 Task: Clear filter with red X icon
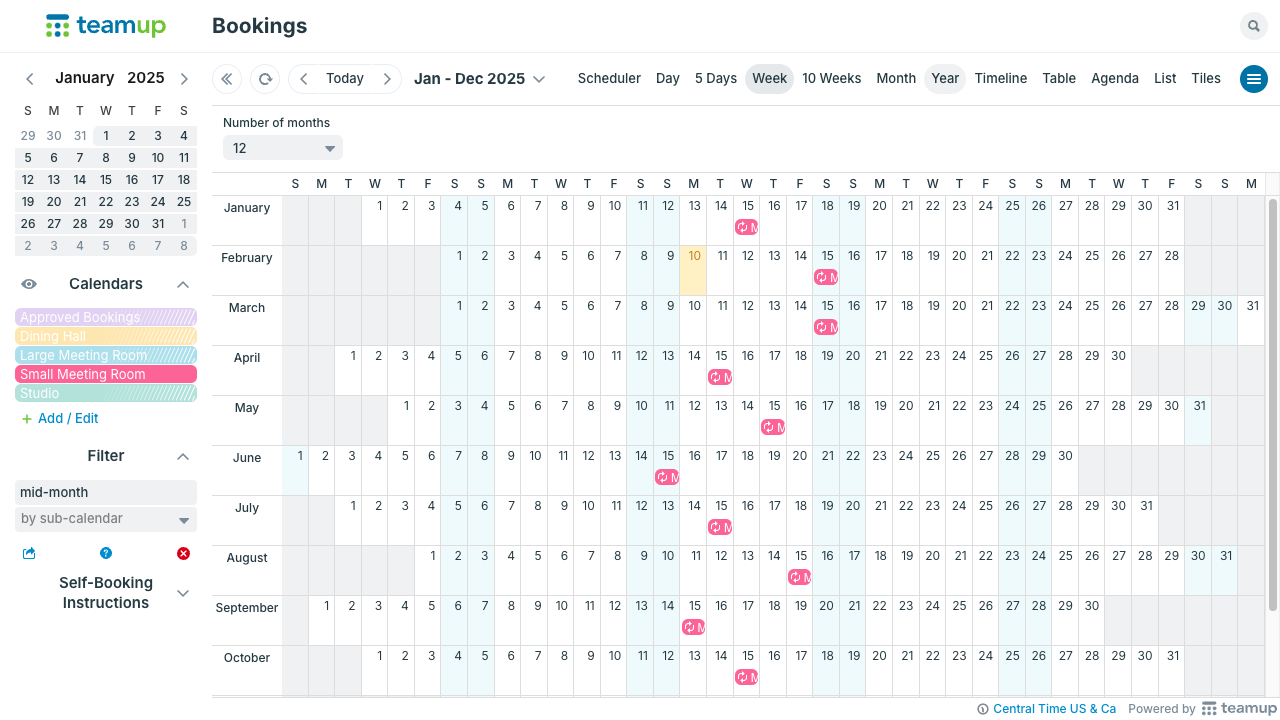coord(183,553)
